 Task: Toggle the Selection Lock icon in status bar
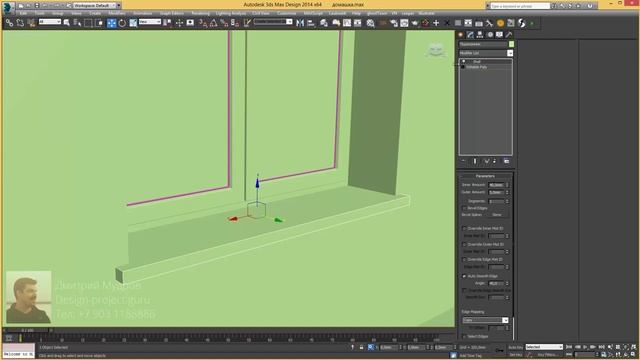coord(361,347)
